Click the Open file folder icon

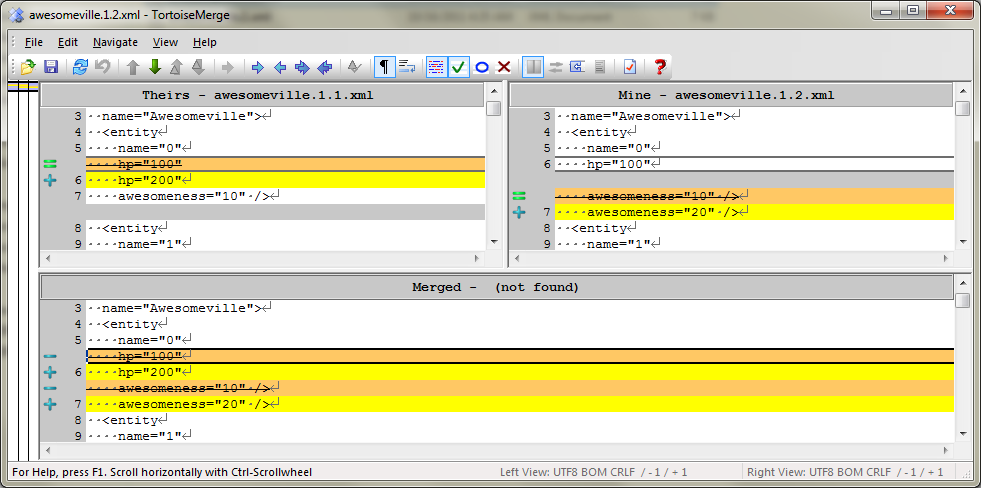[x=28, y=67]
